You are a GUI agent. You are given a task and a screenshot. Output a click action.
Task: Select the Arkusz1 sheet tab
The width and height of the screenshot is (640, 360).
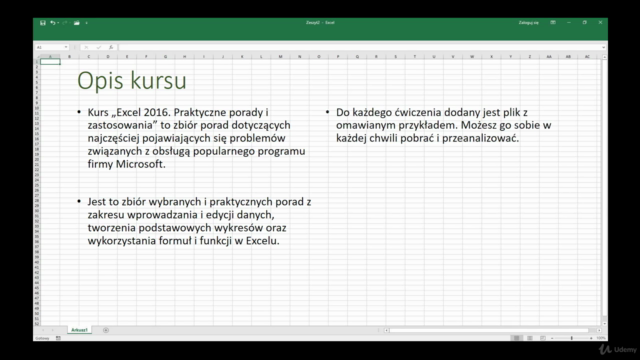click(x=79, y=330)
